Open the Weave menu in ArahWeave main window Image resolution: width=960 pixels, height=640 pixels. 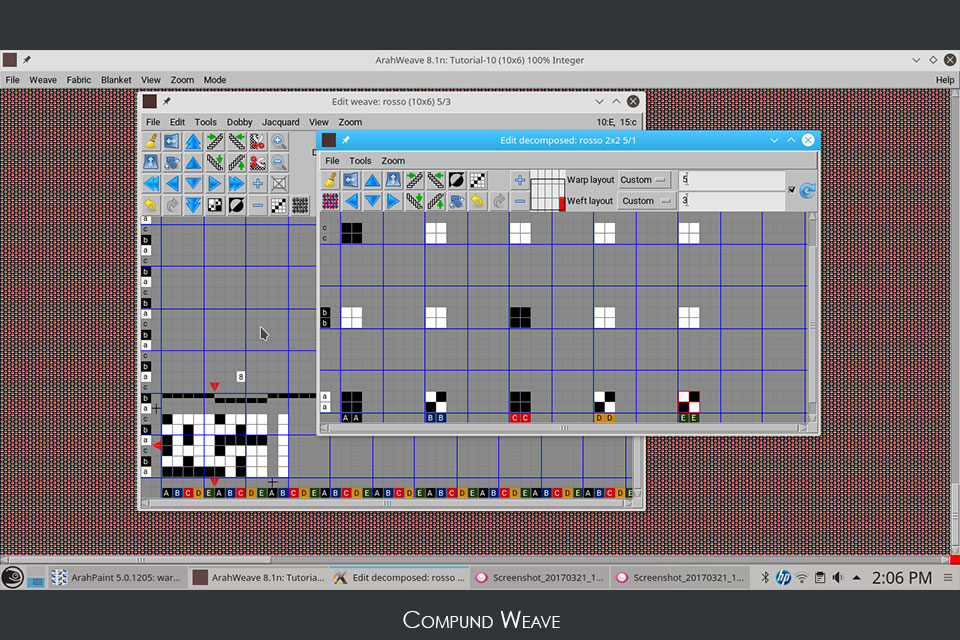(43, 80)
